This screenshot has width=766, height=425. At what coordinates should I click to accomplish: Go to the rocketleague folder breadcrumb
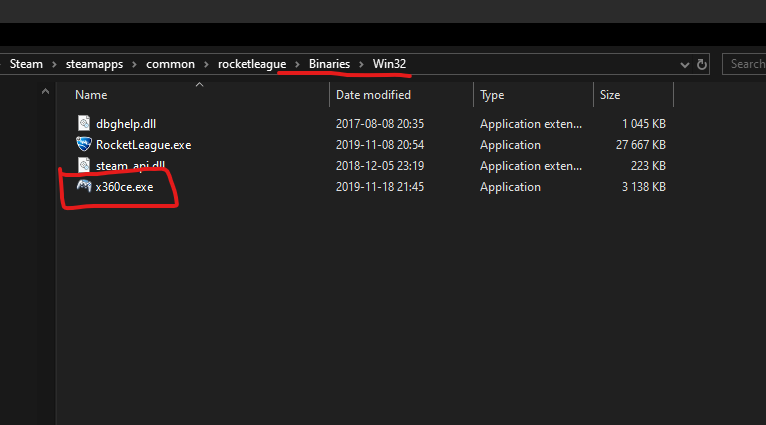point(252,64)
